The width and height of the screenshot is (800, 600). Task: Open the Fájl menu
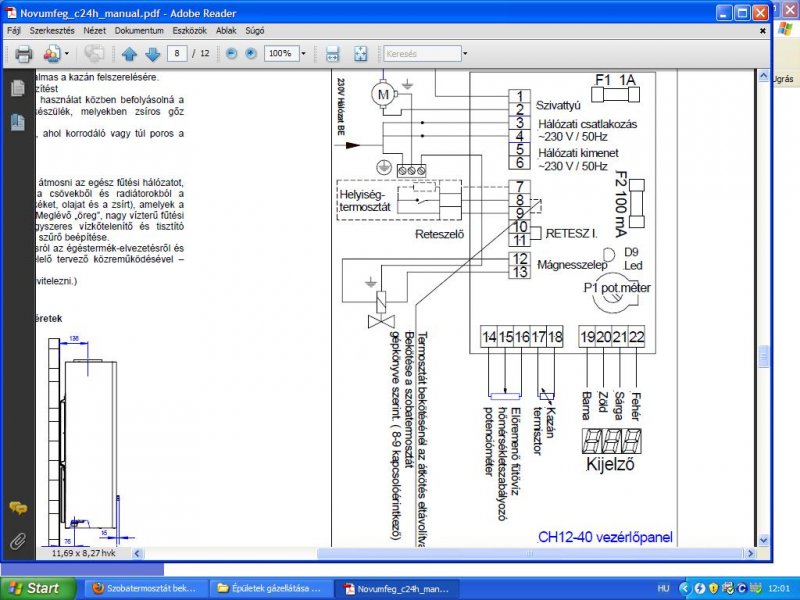point(14,31)
